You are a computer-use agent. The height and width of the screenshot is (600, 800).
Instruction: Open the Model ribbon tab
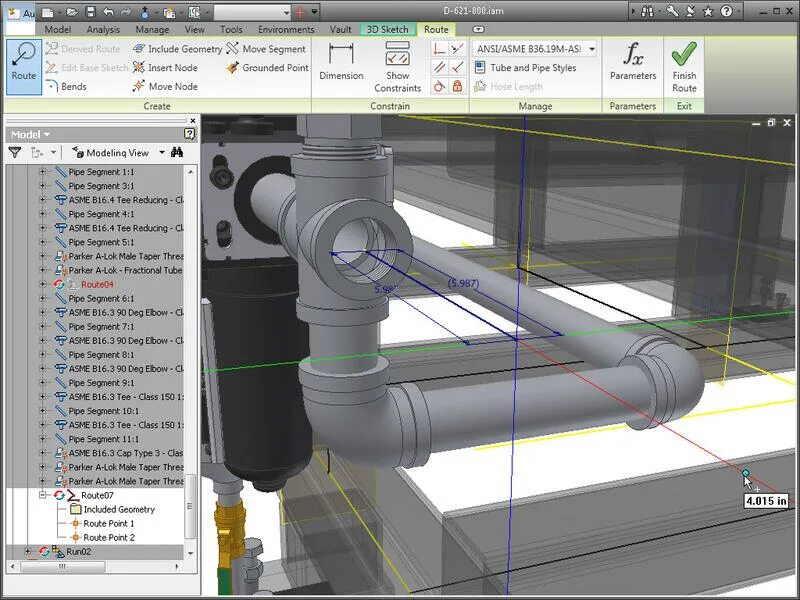58,30
